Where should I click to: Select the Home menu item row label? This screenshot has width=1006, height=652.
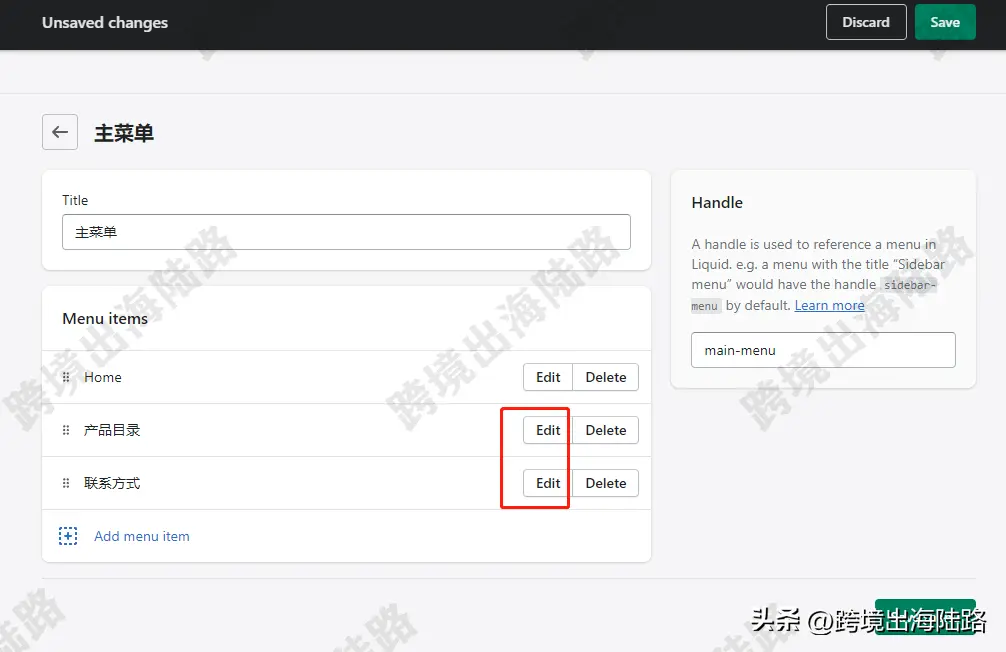tap(103, 377)
